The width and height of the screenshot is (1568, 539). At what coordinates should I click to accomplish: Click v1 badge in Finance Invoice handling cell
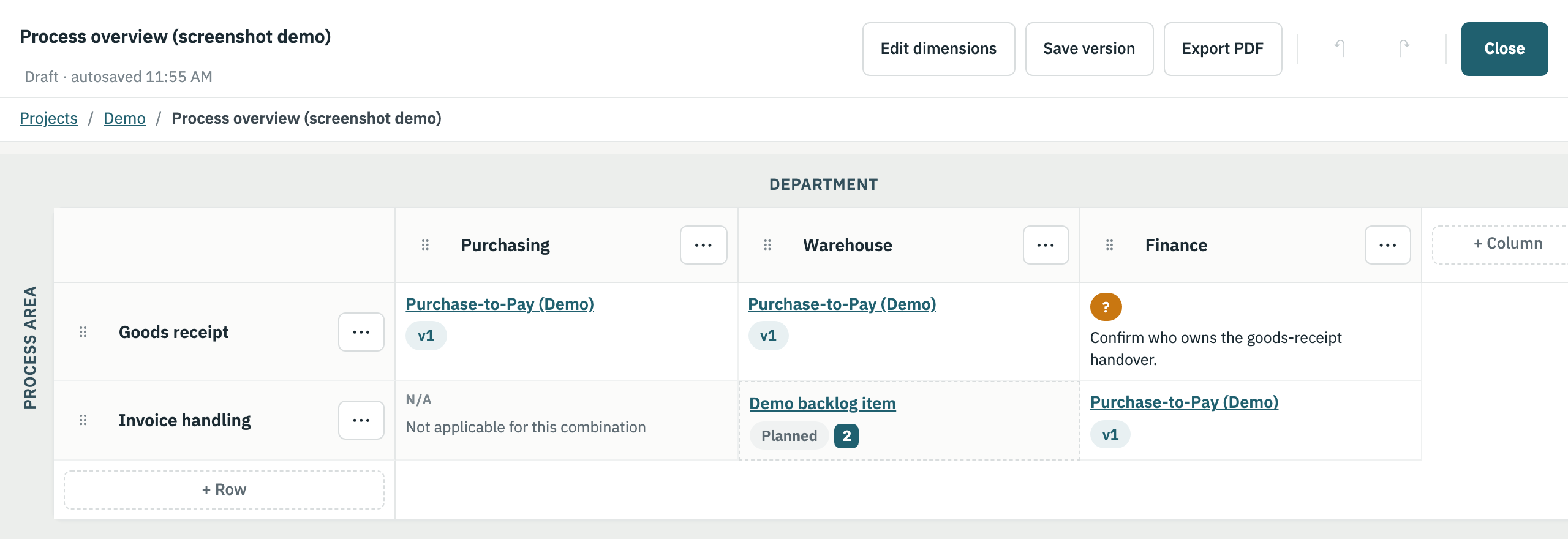click(x=1110, y=435)
